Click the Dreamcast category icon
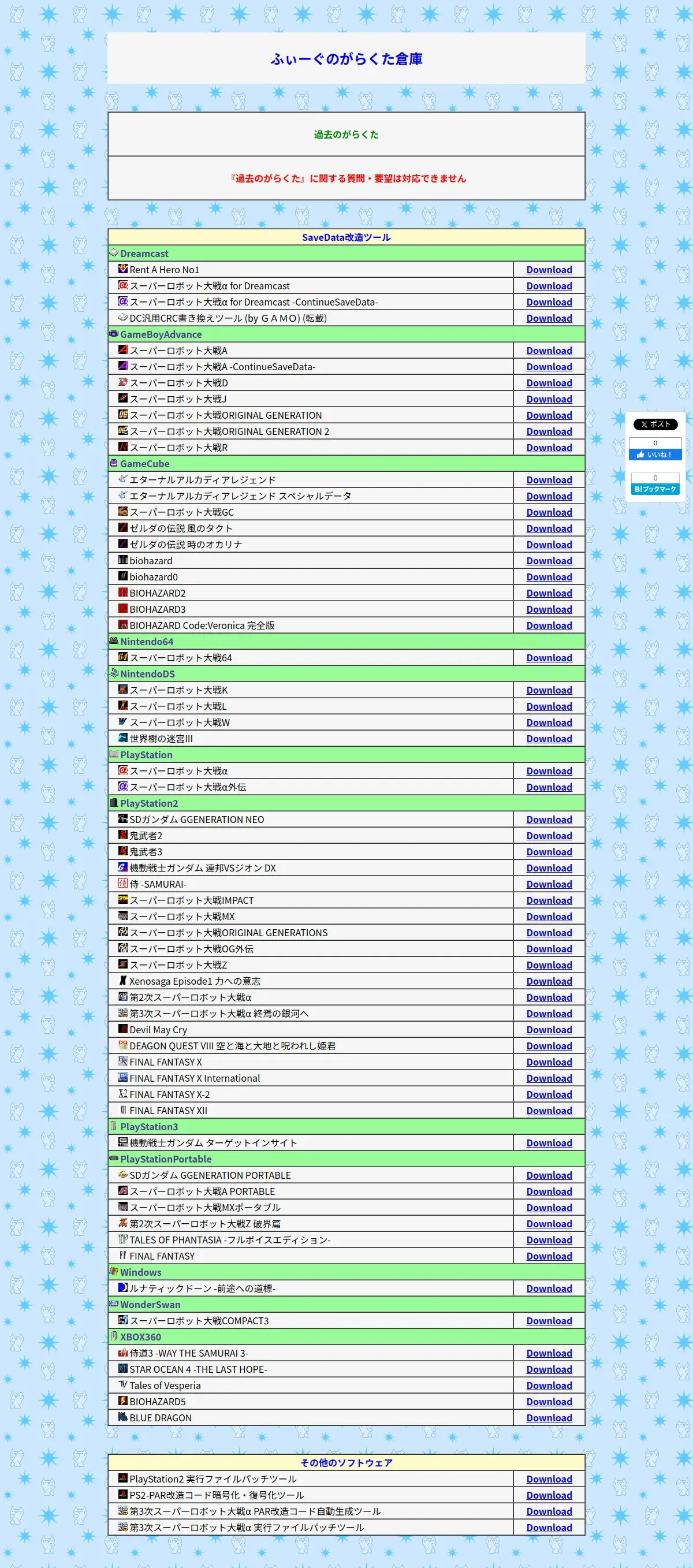This screenshot has height=1568, width=693. tap(114, 252)
